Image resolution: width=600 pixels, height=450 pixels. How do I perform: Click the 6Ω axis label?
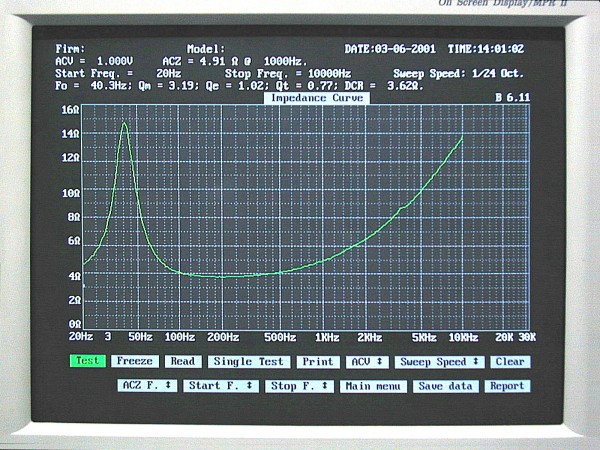(74, 241)
